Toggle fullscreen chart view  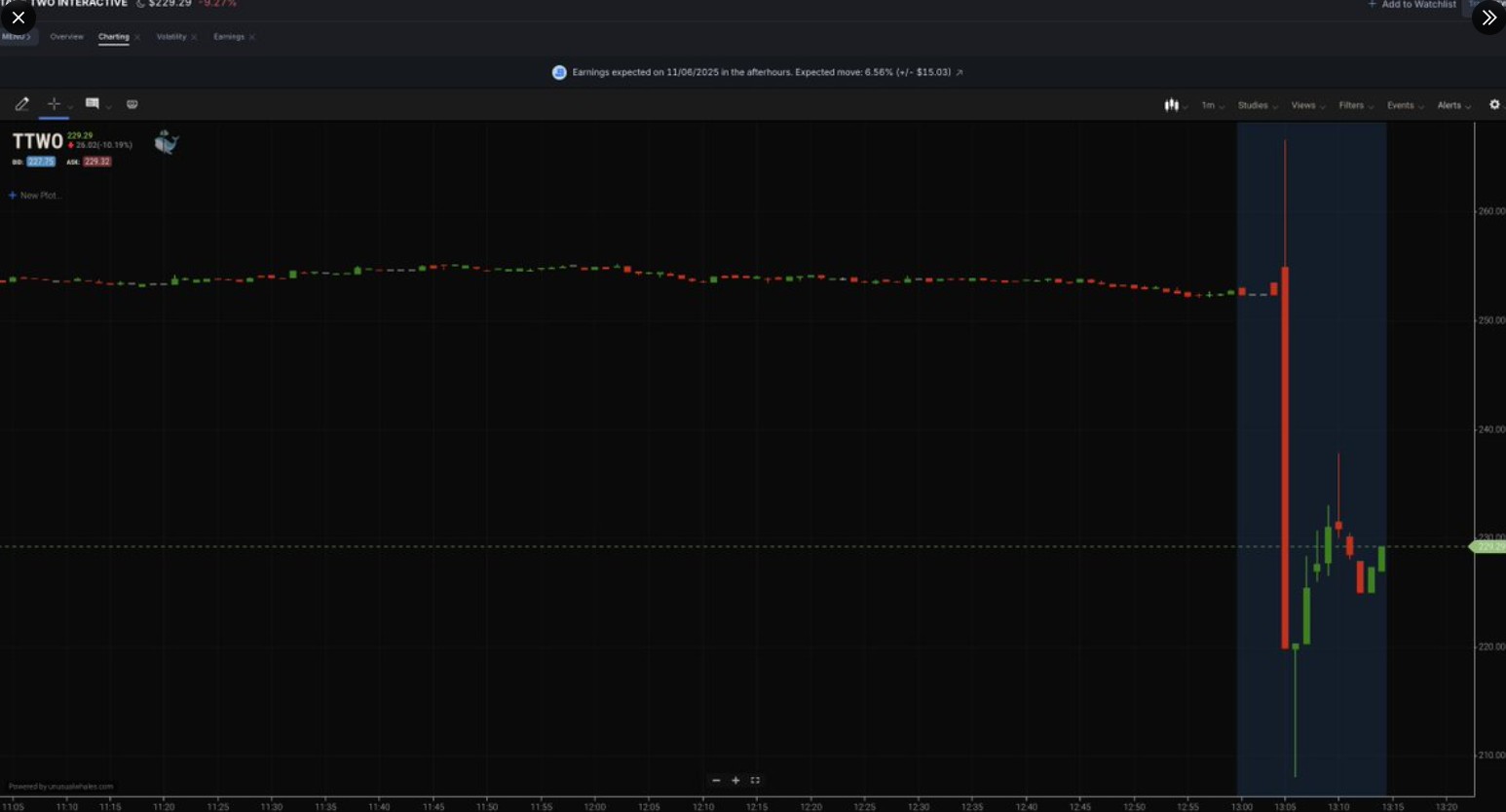pos(755,781)
